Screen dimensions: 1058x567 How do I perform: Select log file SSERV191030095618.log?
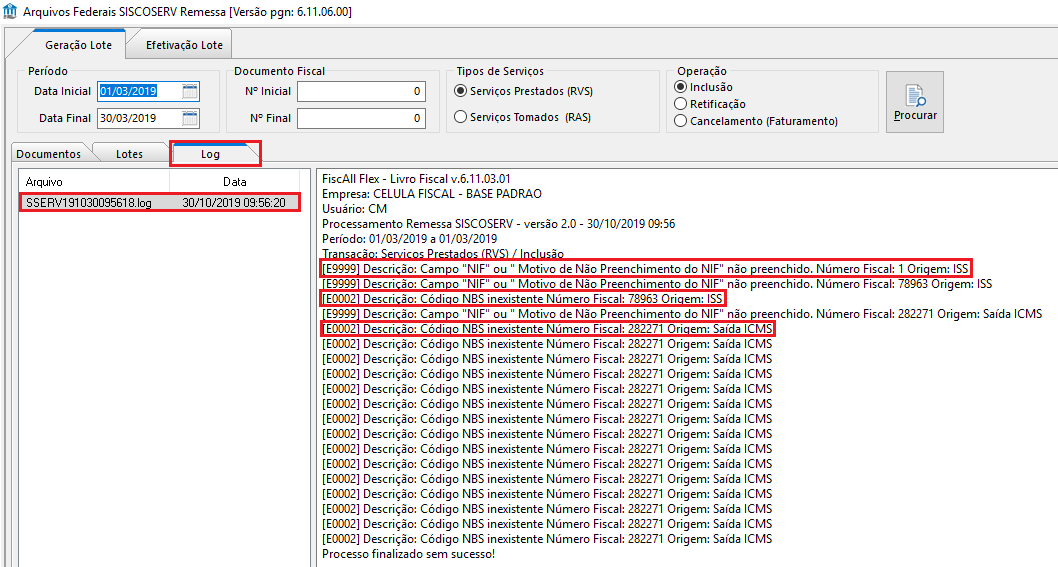pos(159,202)
